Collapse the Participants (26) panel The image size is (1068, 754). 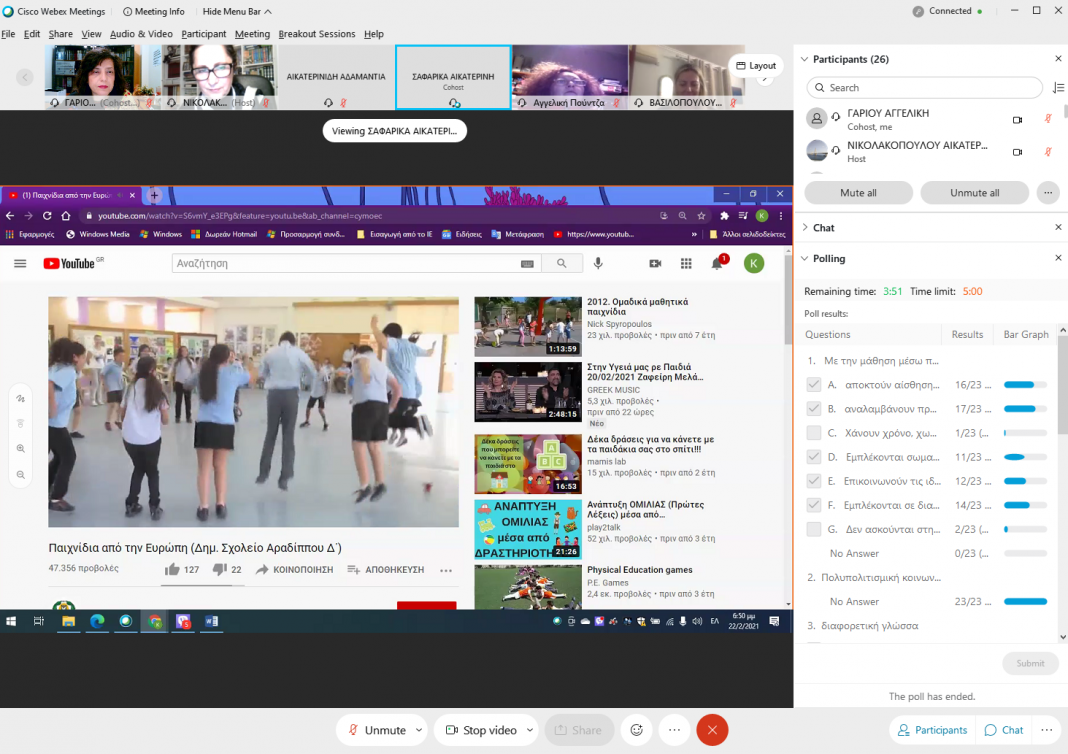(x=805, y=59)
